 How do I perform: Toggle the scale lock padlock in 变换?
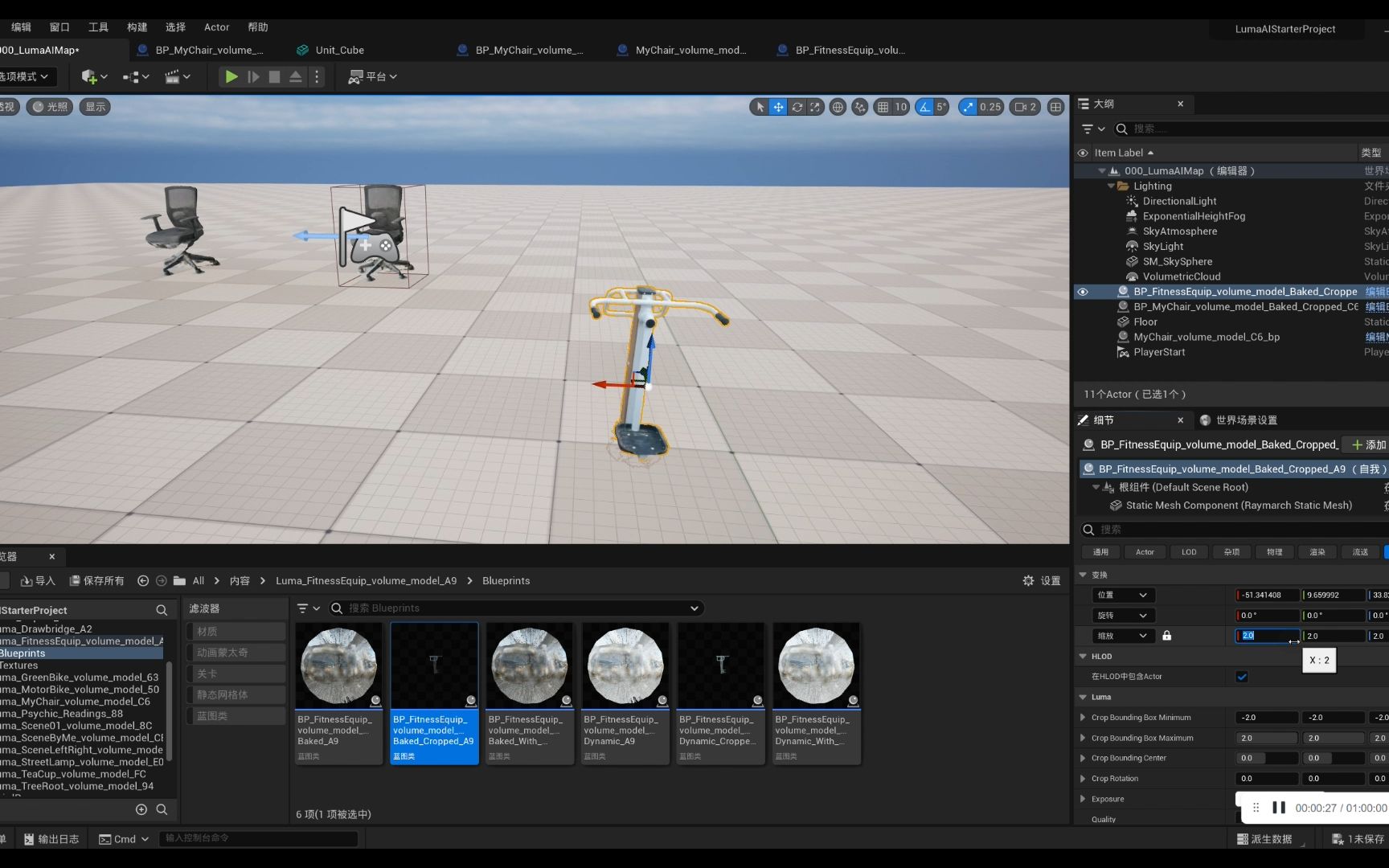(x=1167, y=635)
